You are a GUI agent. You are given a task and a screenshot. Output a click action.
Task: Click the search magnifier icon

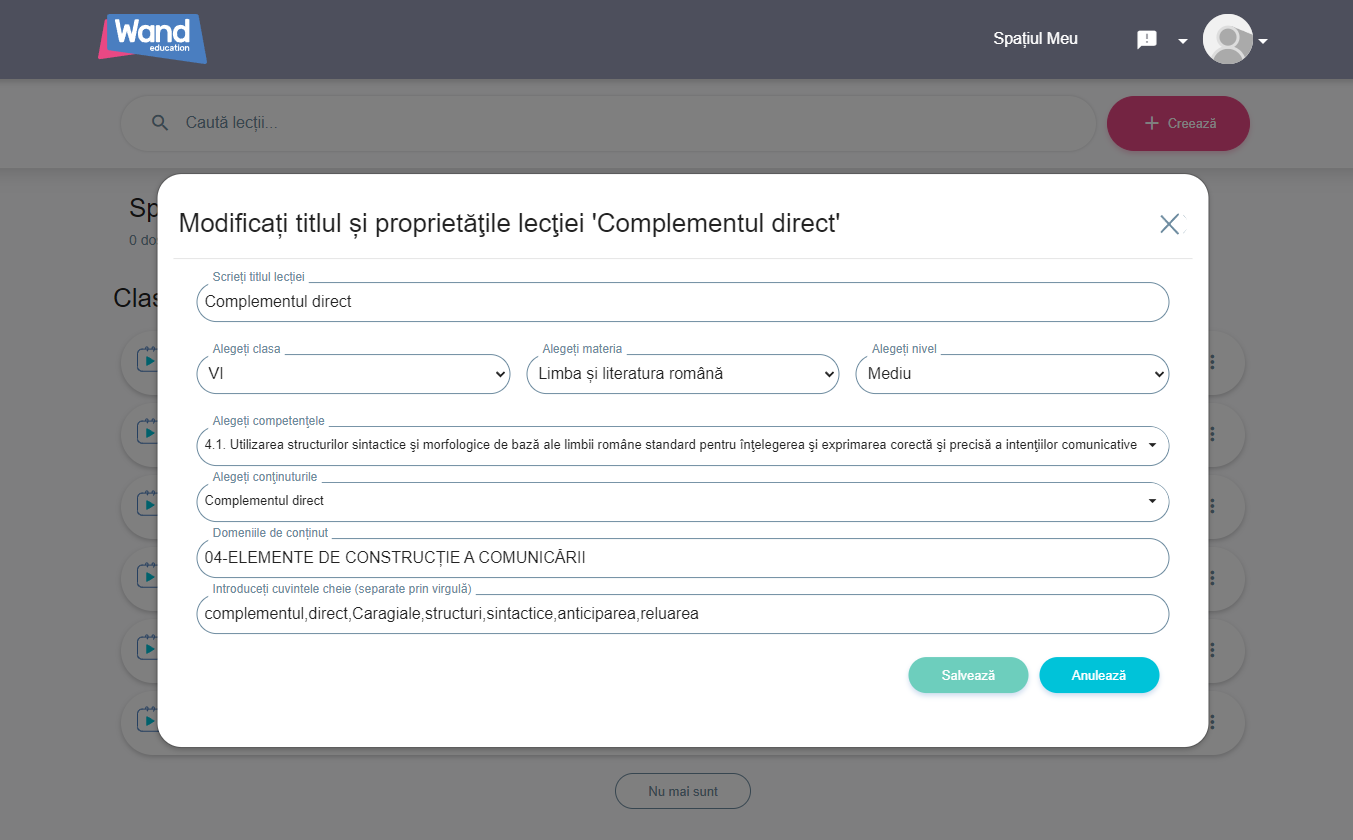pyautogui.click(x=160, y=123)
